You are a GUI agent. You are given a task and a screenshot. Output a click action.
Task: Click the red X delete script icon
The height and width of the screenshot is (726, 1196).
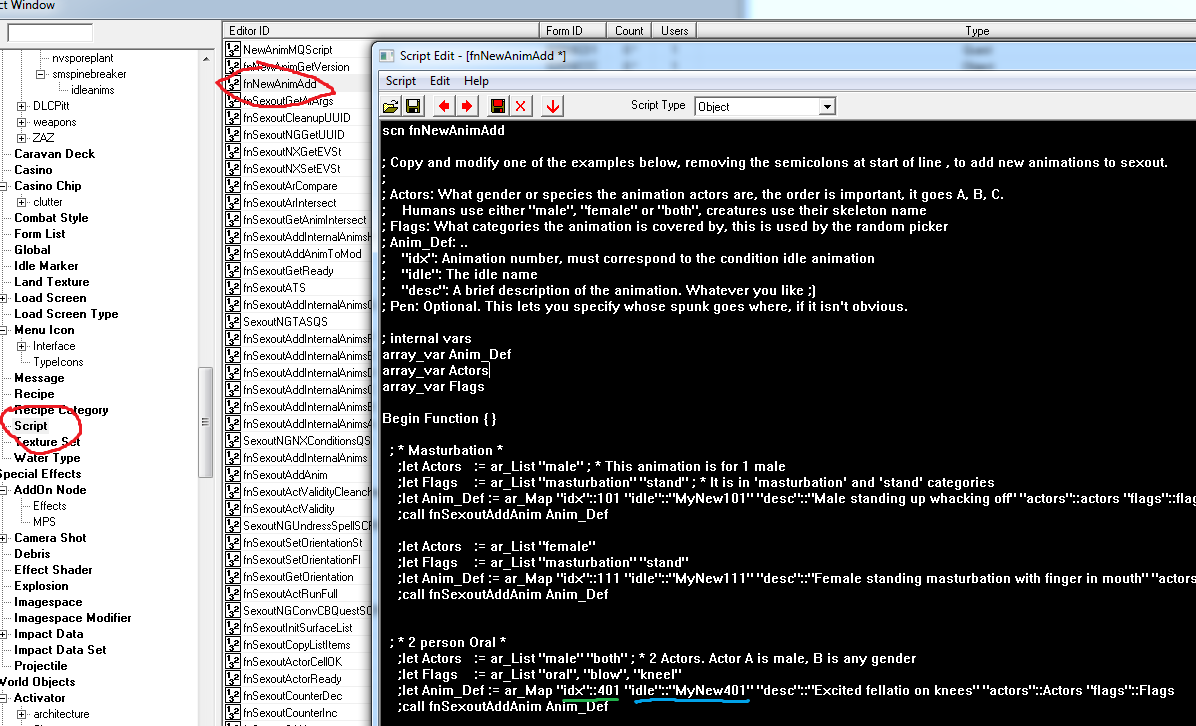[x=521, y=106]
